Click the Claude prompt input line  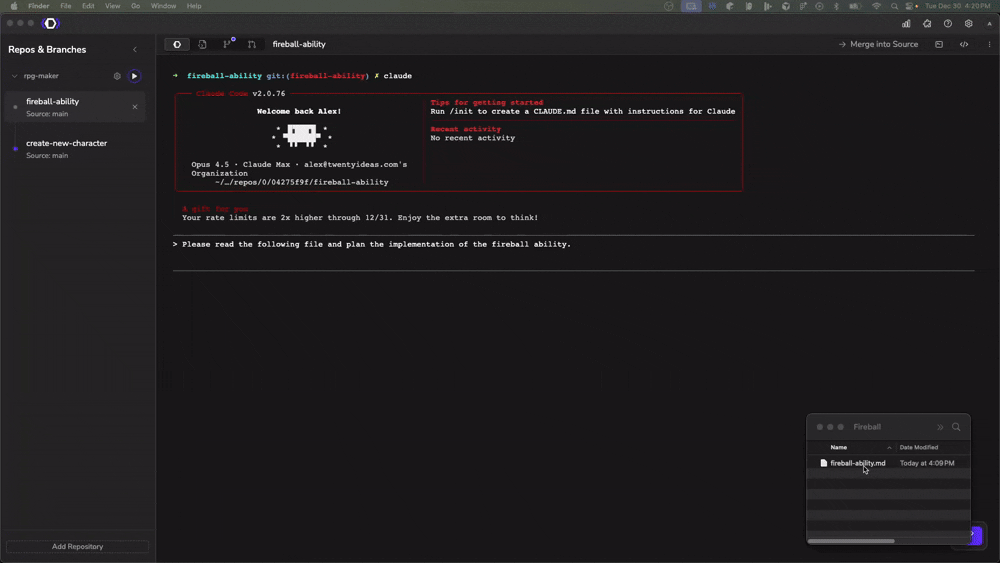coord(573,244)
